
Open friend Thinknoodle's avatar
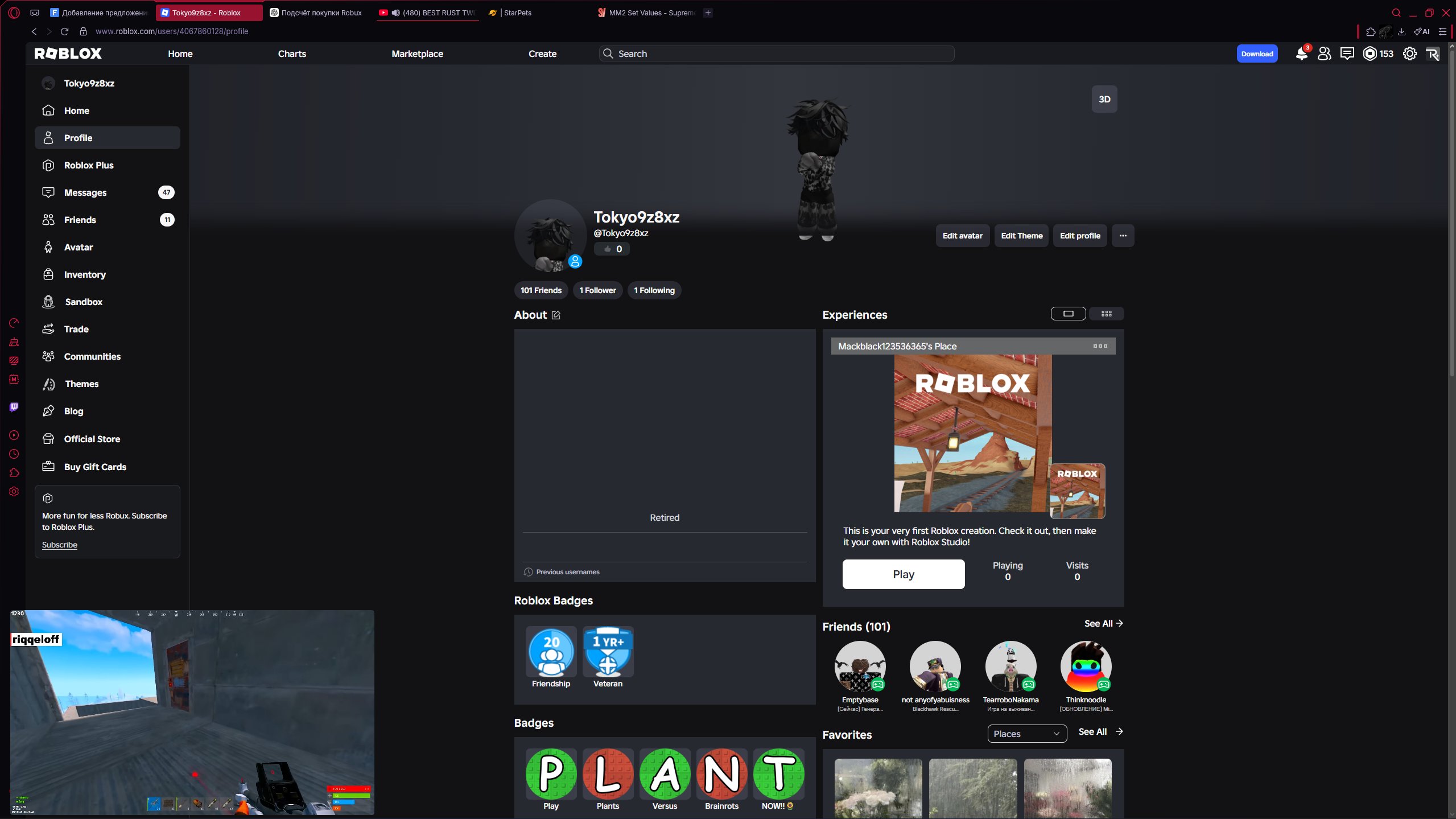point(1086,666)
